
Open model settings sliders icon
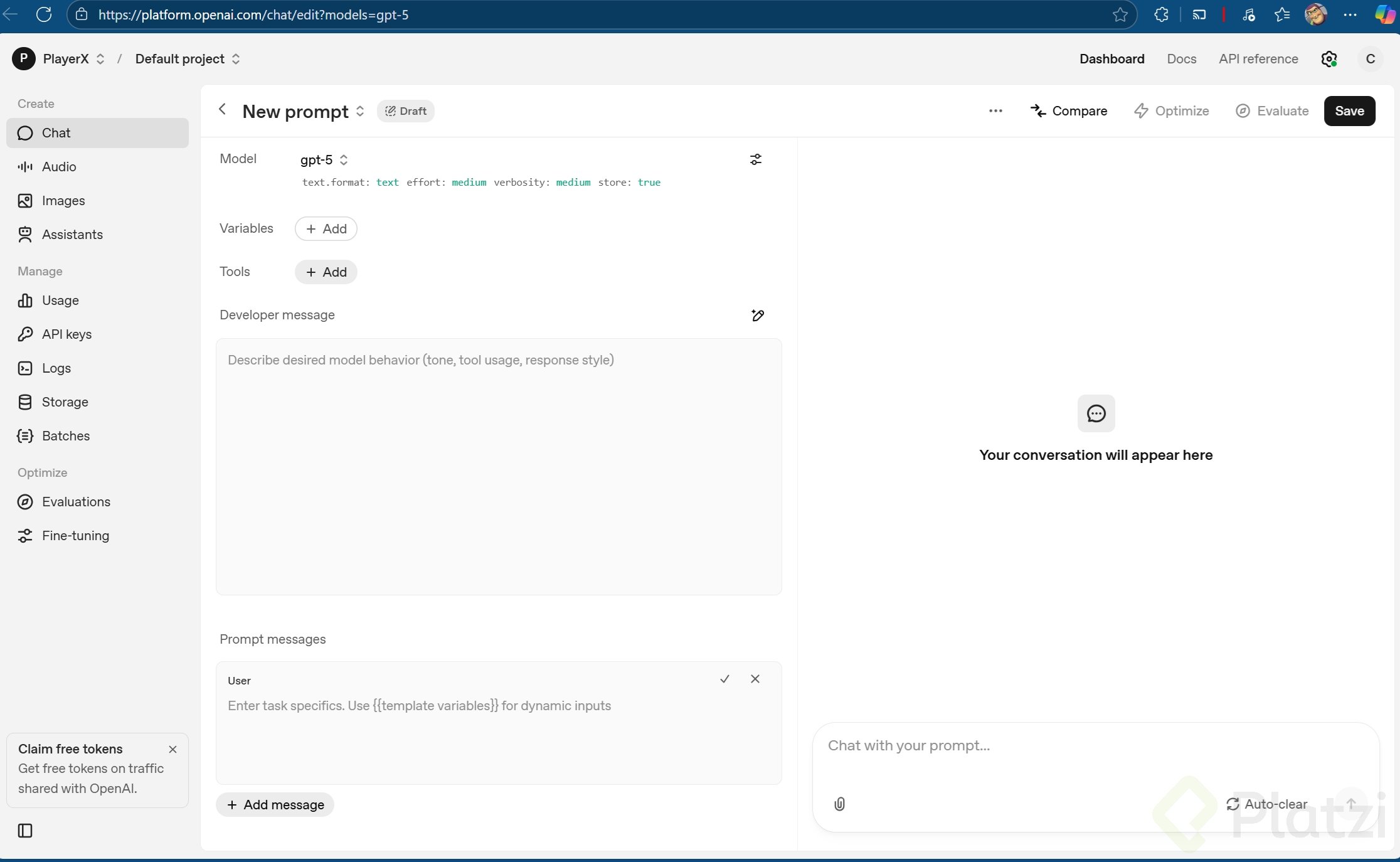click(x=756, y=159)
